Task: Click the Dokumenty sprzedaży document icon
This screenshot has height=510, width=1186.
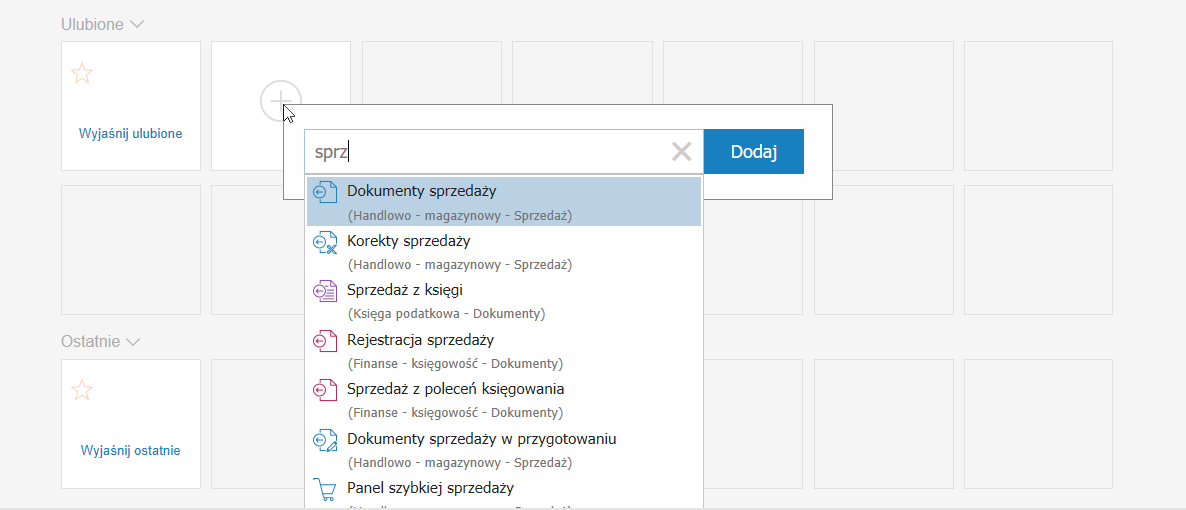Action: [x=324, y=192]
